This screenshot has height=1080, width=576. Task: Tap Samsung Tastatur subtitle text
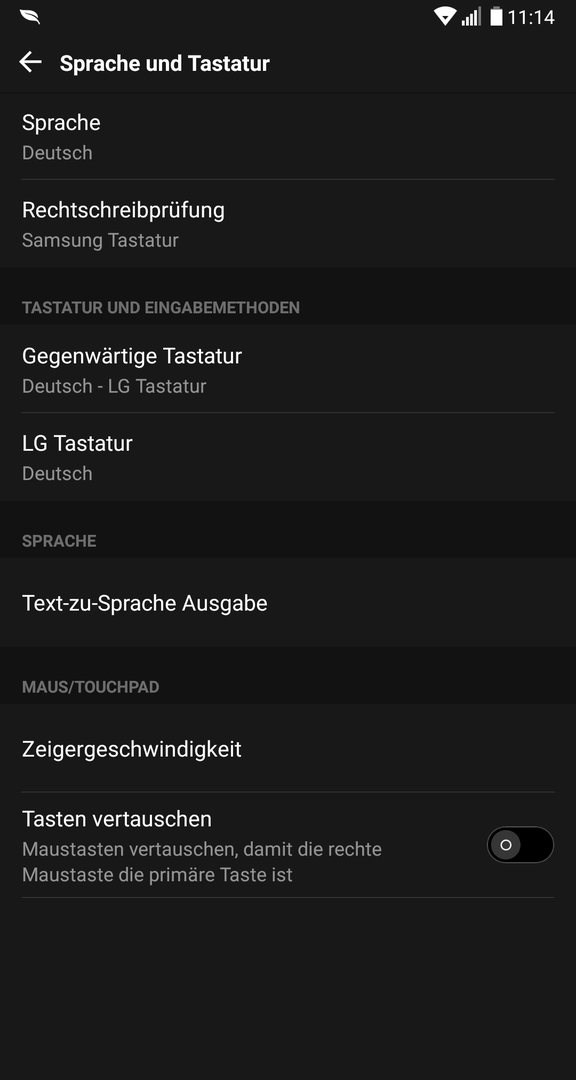click(x=100, y=240)
